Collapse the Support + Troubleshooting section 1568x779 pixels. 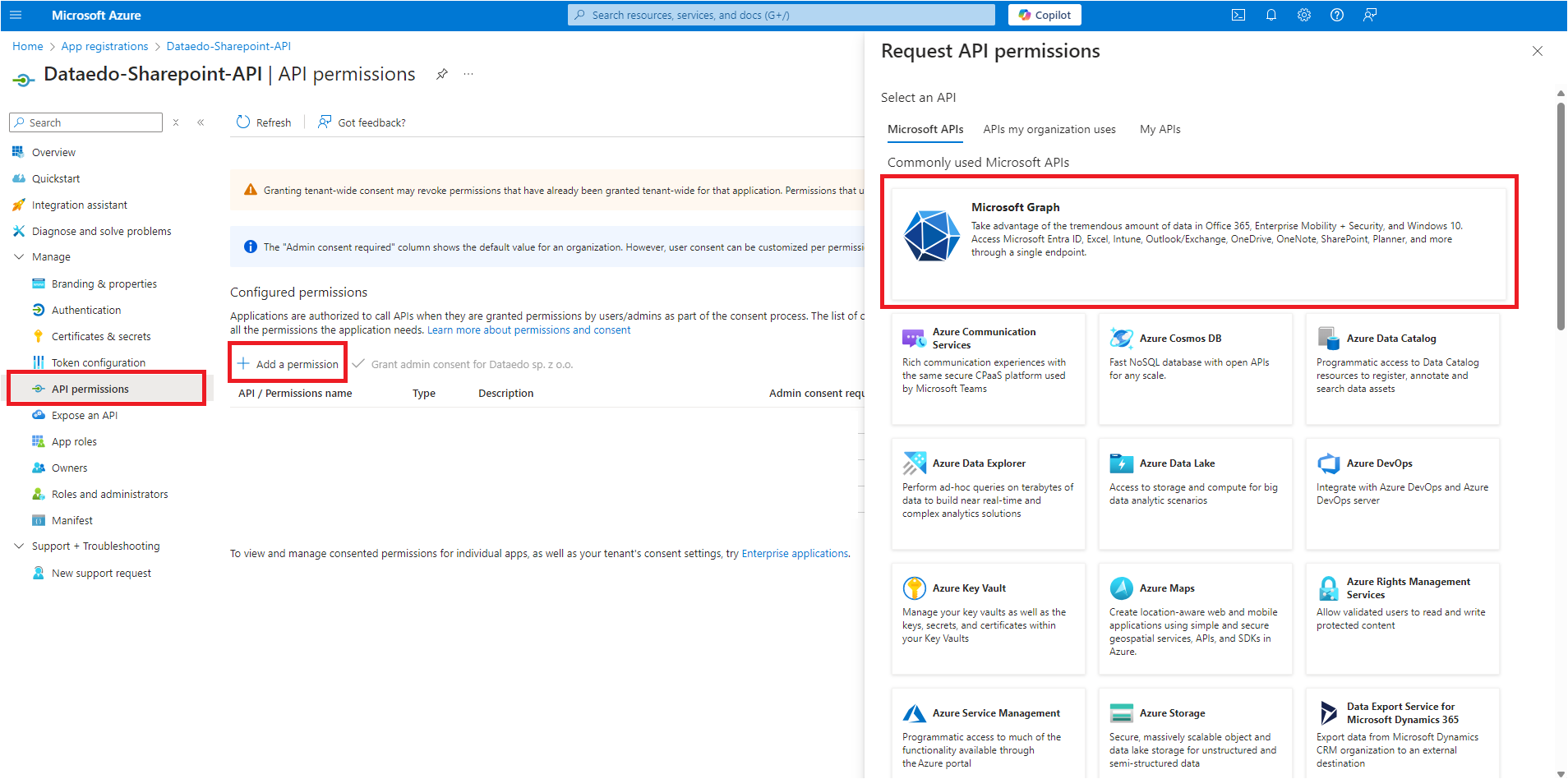point(19,546)
